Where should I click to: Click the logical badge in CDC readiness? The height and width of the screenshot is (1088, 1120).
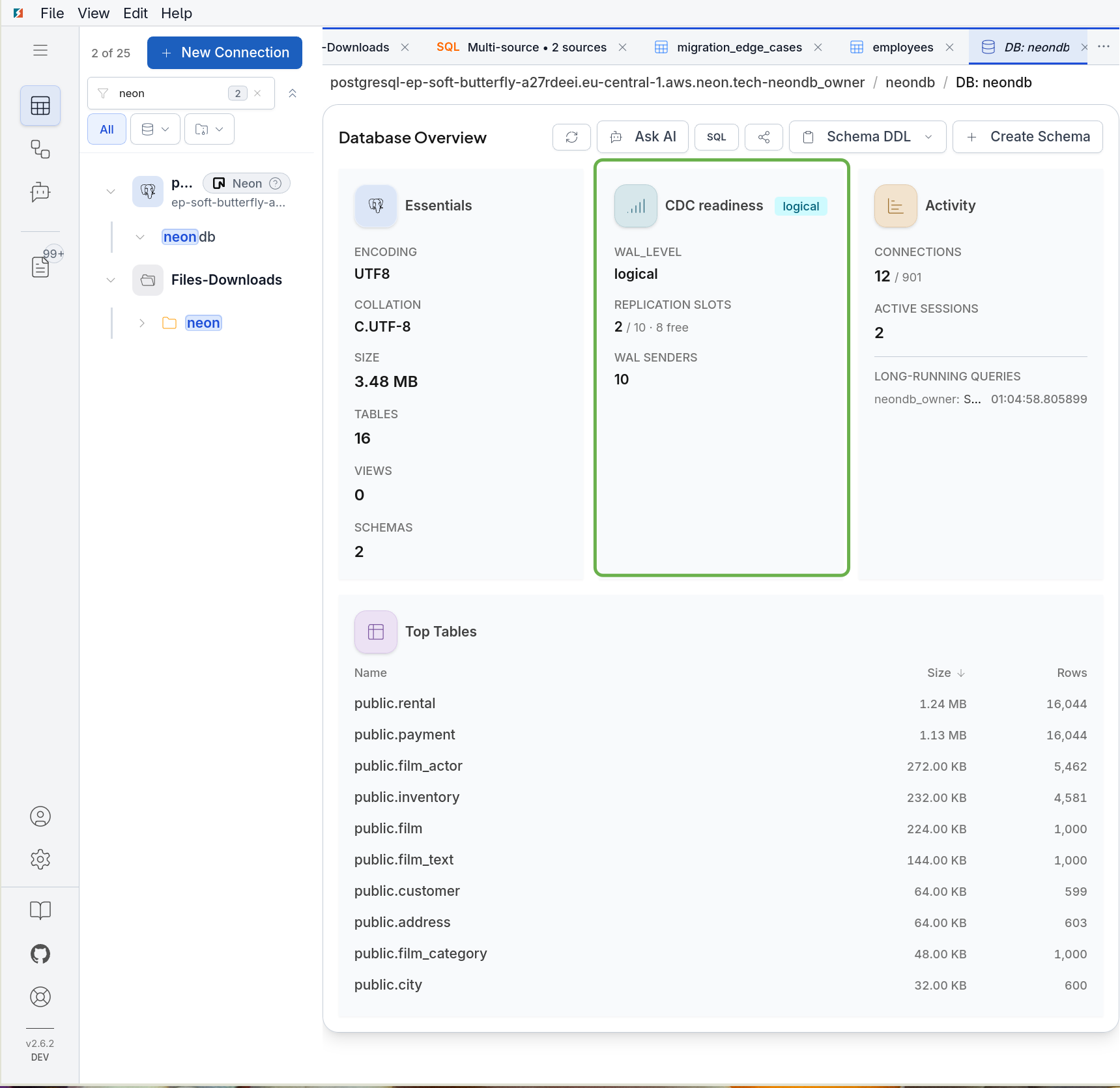click(801, 207)
